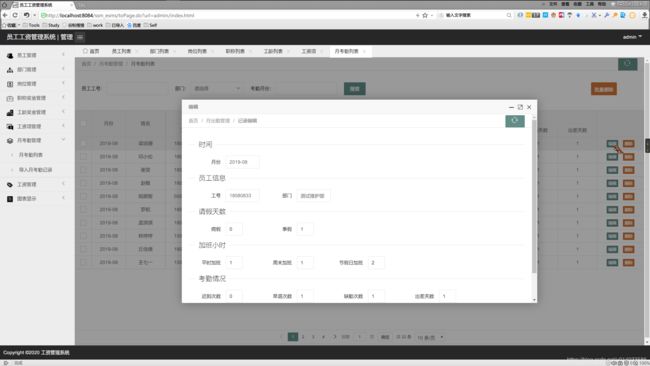
Task: Maximize the edit dialog with its restore icon
Action: (x=520, y=107)
